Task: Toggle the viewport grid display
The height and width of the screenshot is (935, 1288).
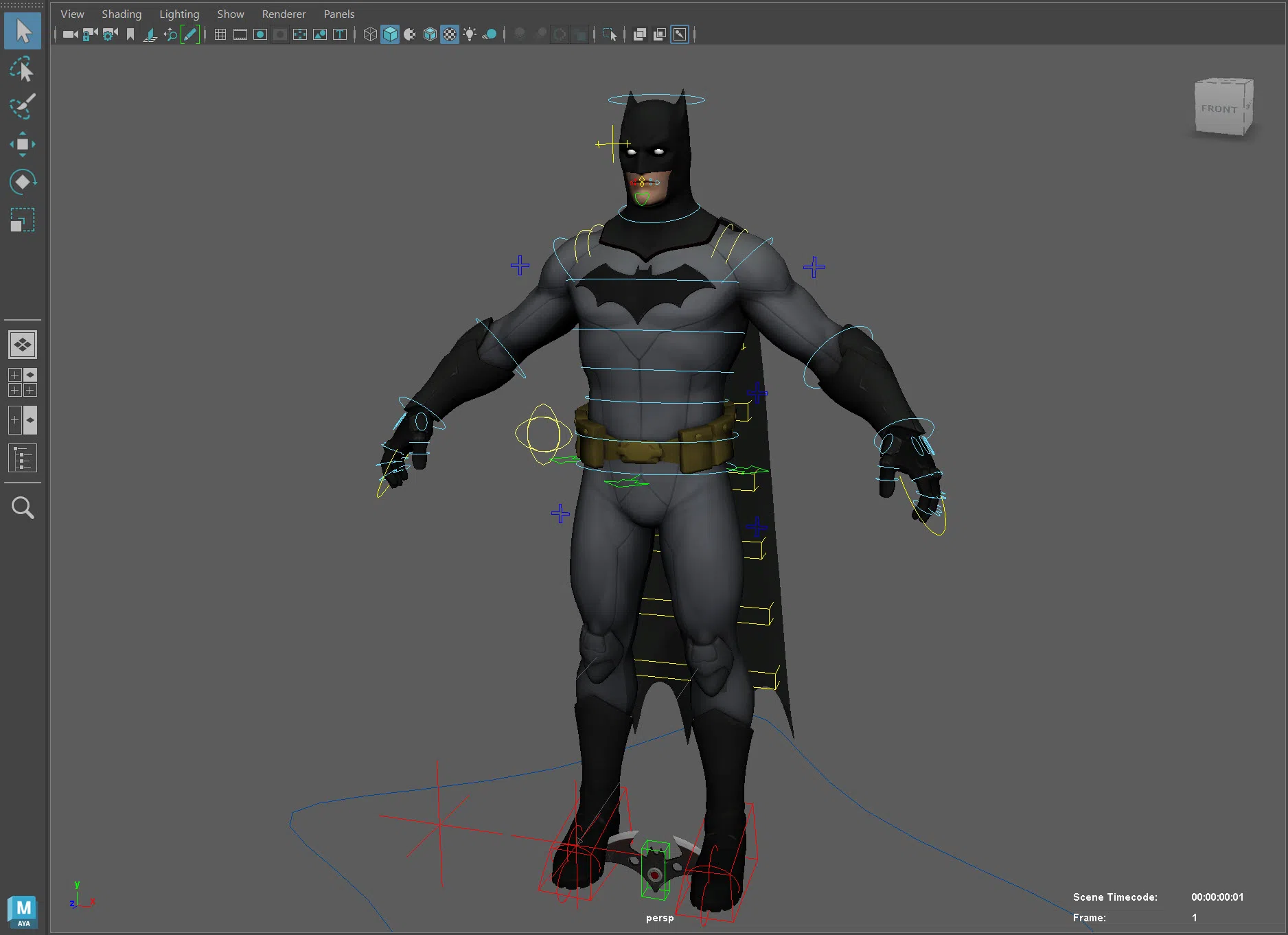Action: [220, 34]
